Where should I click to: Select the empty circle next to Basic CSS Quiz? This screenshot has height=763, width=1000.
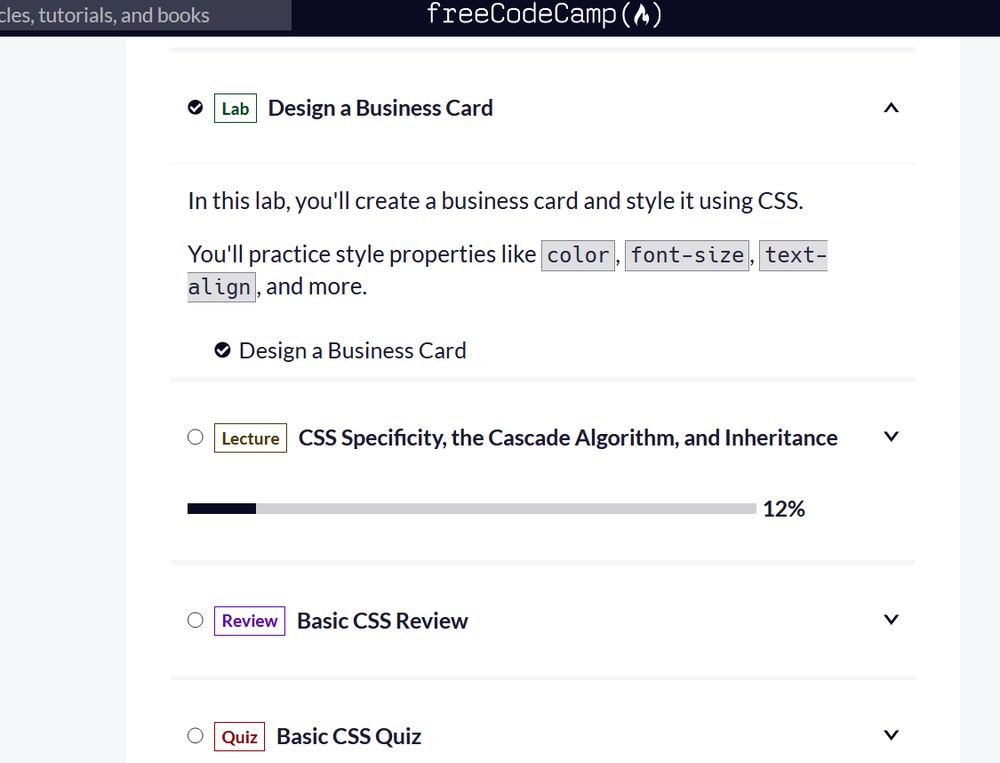coord(195,735)
